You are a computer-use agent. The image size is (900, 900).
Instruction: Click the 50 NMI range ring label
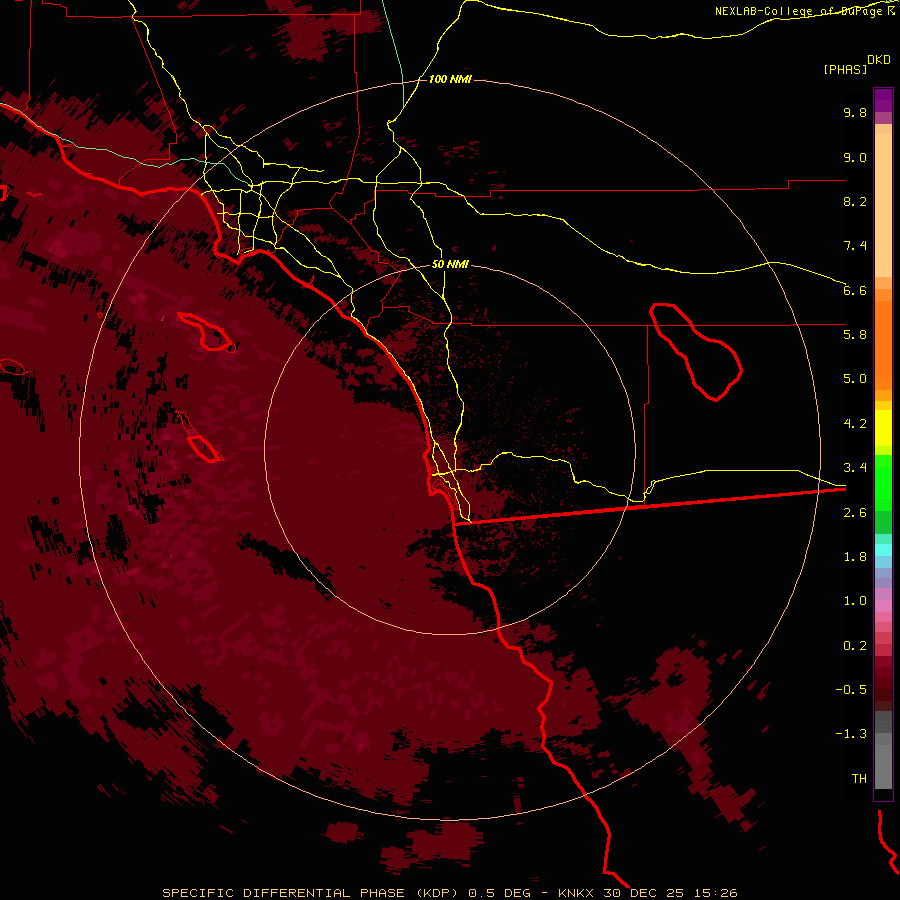[x=450, y=264]
